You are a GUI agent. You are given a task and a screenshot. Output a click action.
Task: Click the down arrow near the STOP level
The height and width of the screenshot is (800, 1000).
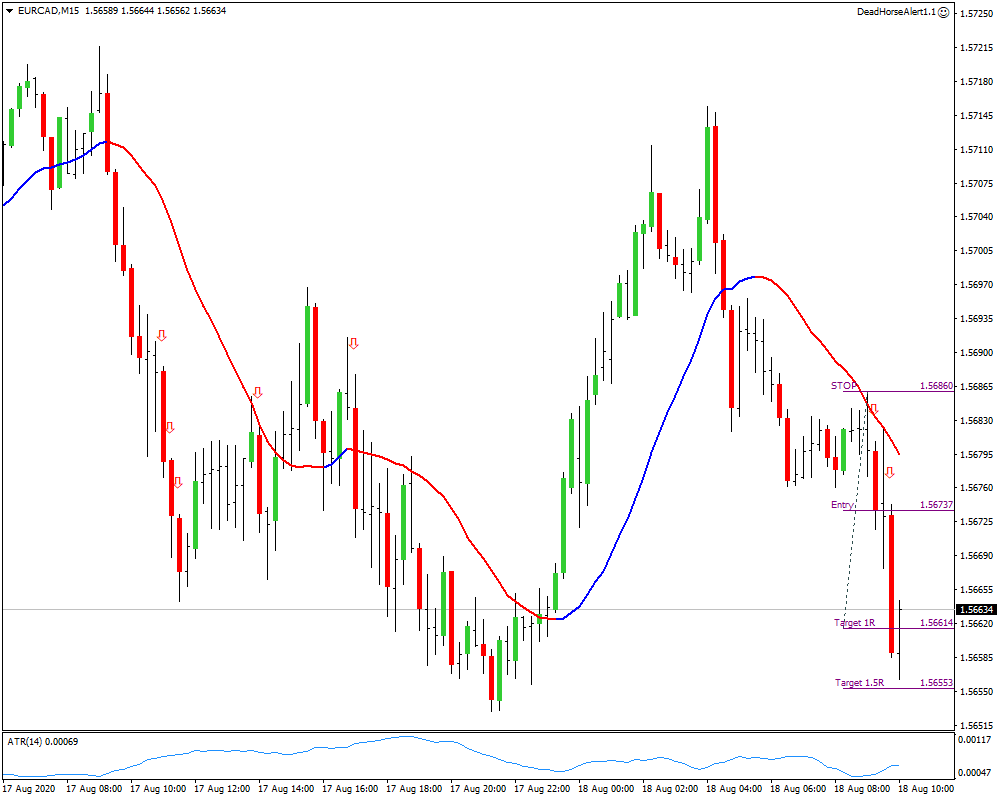(x=874, y=408)
